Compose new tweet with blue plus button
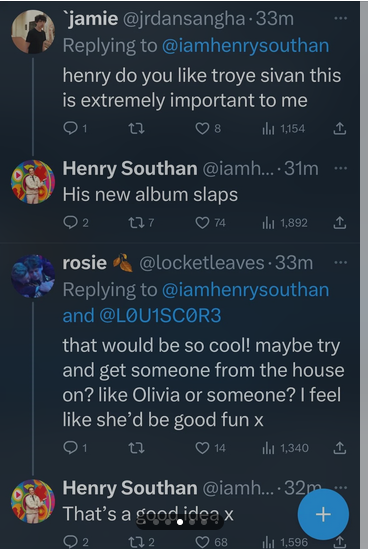This screenshot has height=549, width=368. pyautogui.click(x=323, y=514)
